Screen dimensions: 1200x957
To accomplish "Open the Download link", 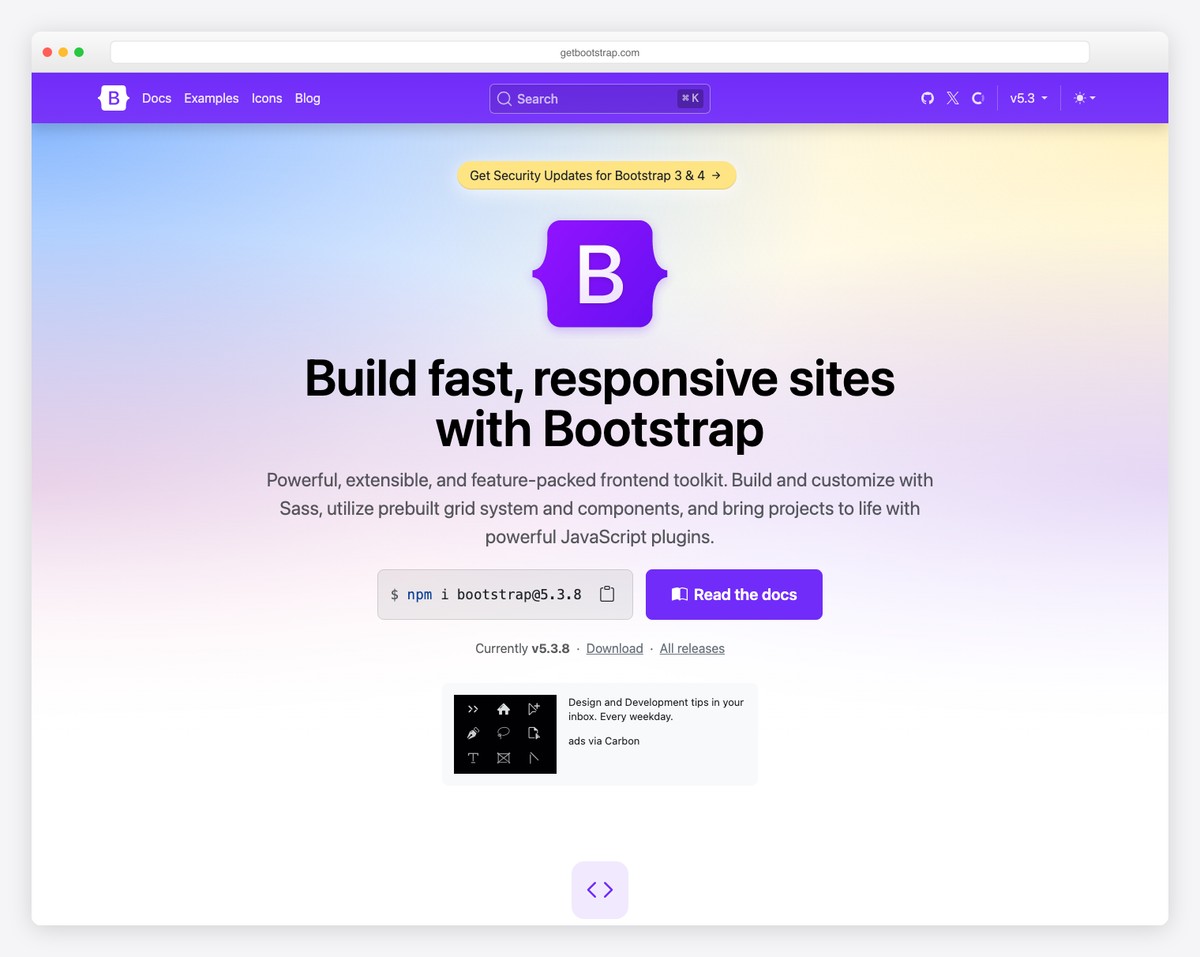I will point(614,648).
